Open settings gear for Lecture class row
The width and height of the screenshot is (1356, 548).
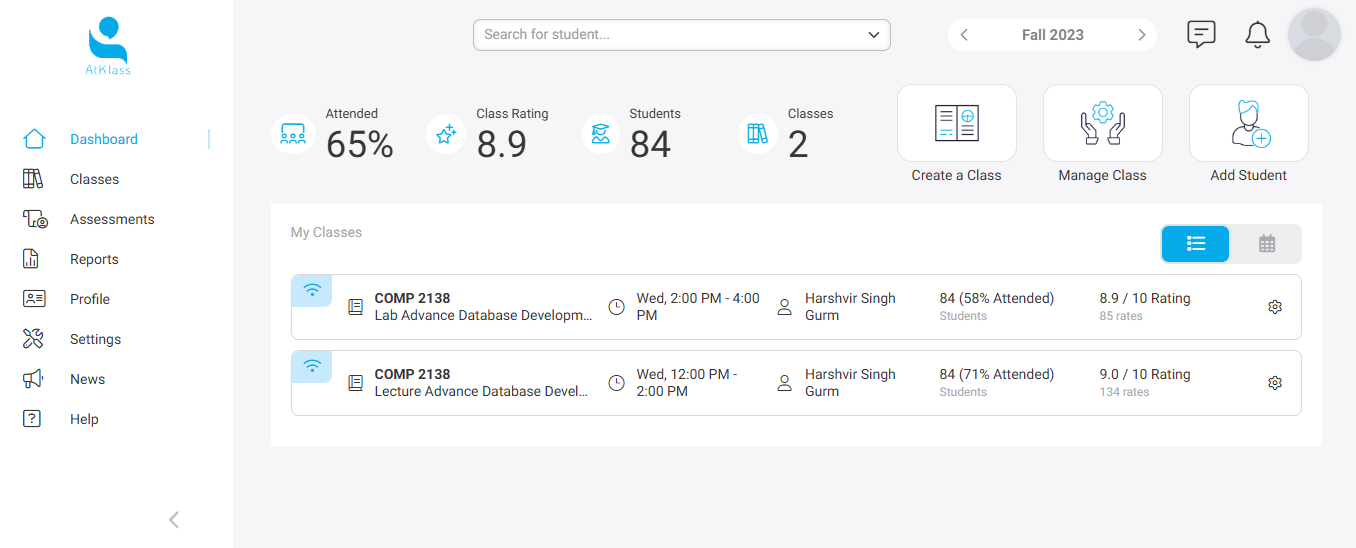[x=1274, y=383]
